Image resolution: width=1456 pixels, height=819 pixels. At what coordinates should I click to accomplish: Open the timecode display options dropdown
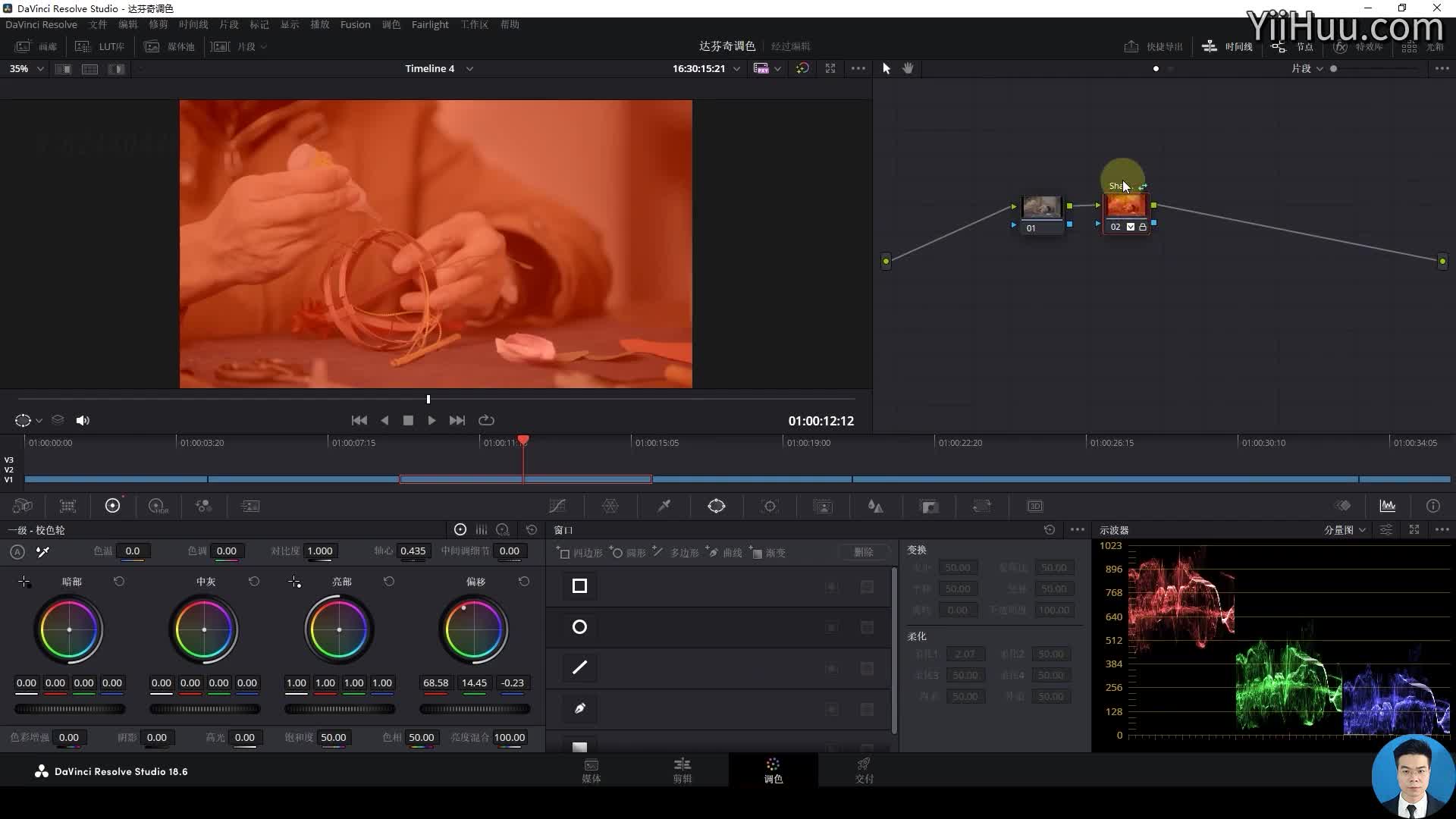point(736,69)
